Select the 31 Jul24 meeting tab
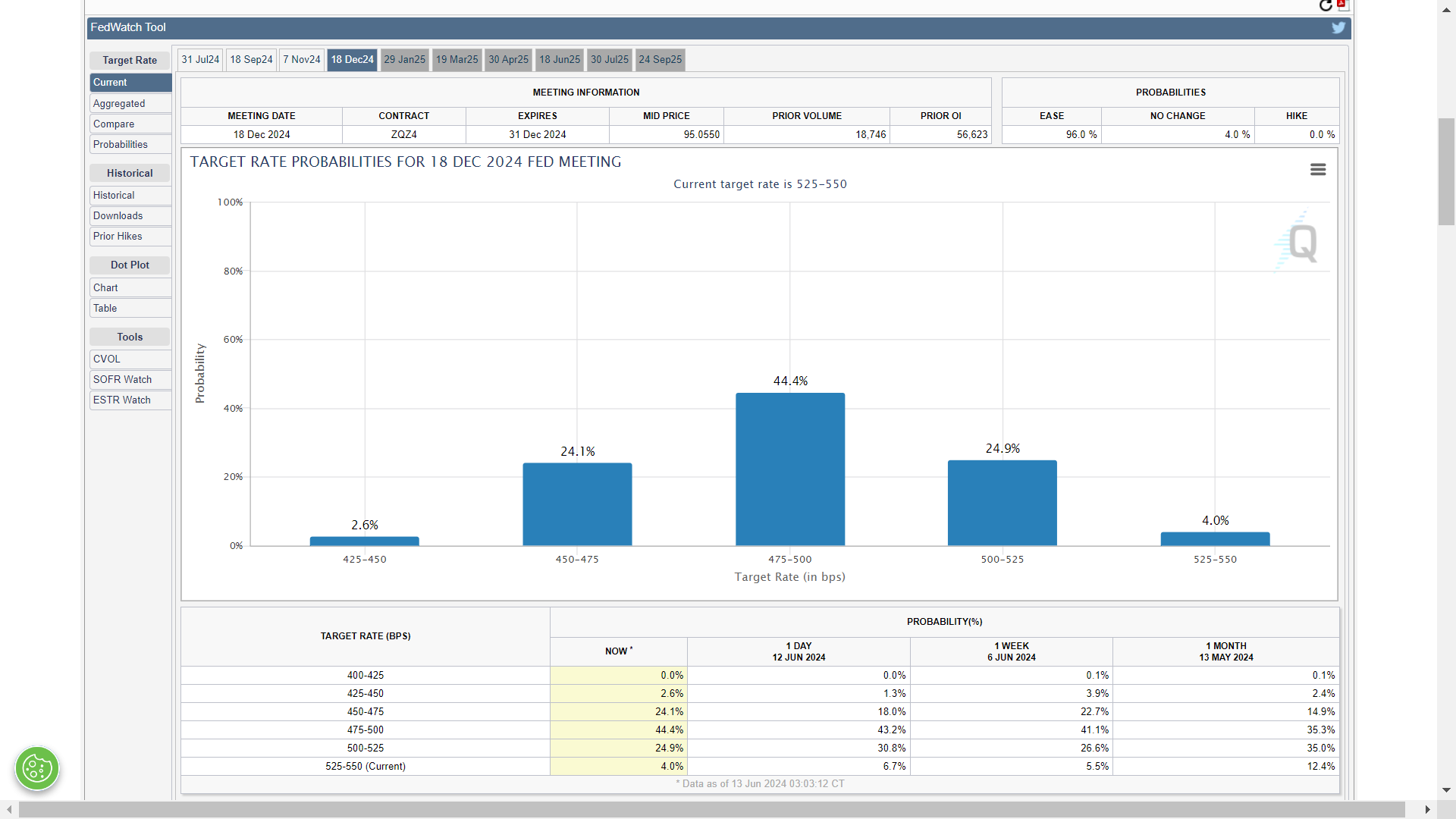This screenshot has height=819, width=1456. click(200, 60)
